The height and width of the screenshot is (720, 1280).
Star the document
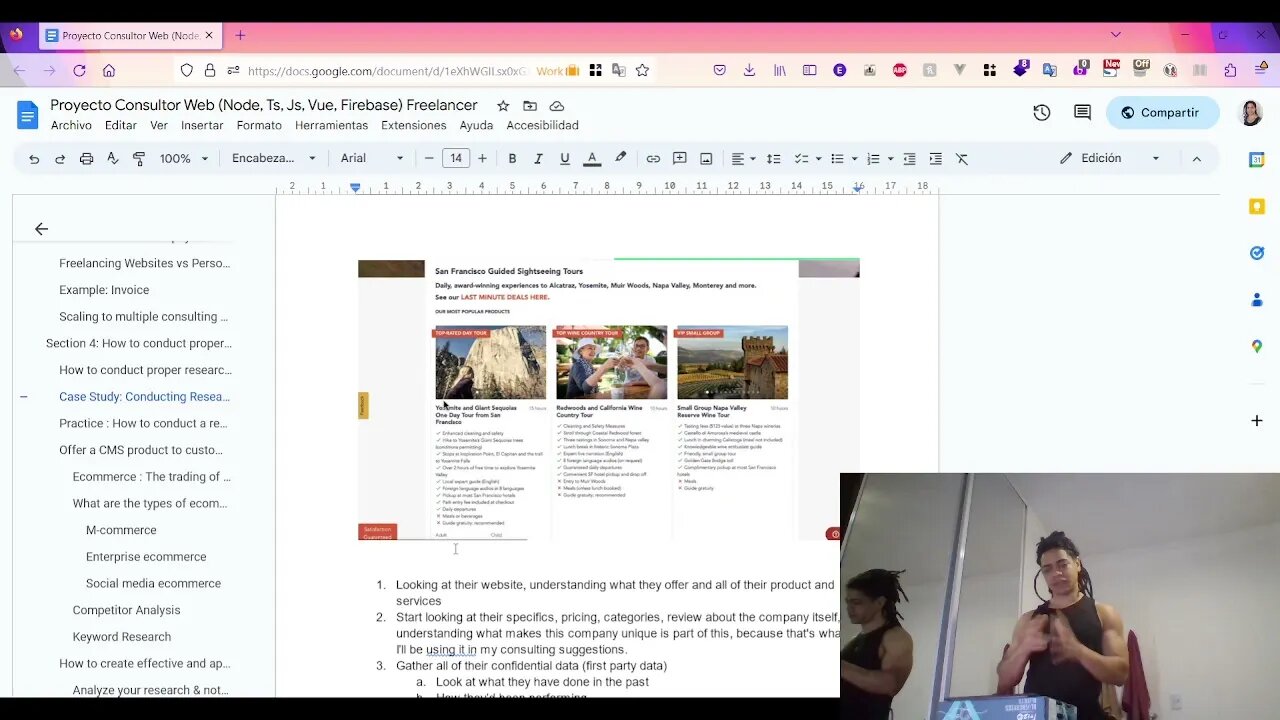(x=503, y=106)
